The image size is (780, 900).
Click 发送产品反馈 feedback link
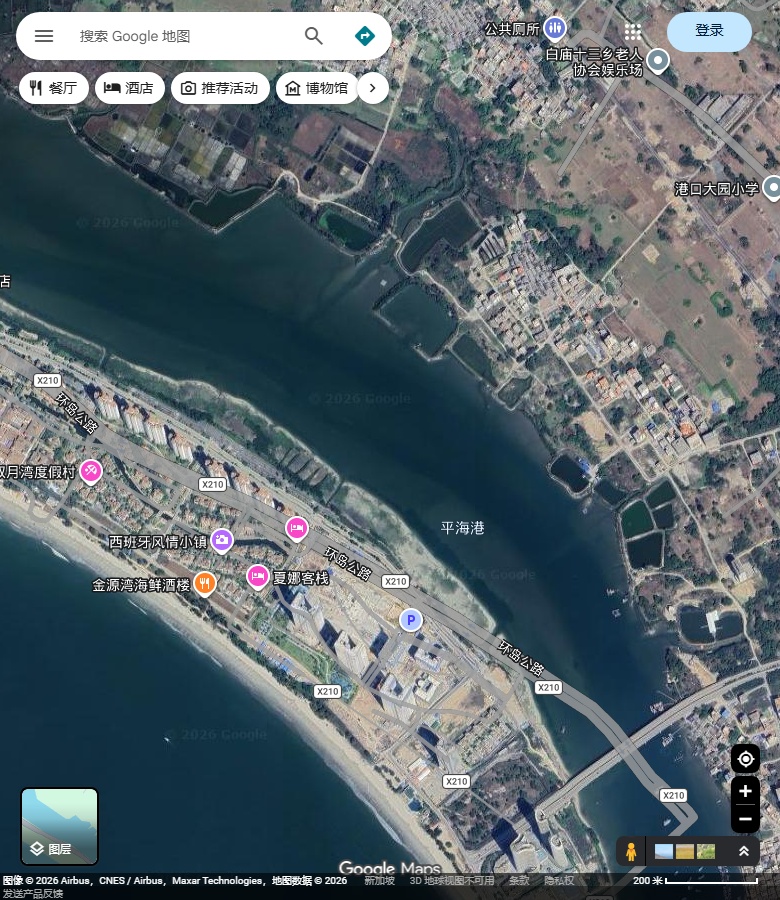click(x=33, y=894)
